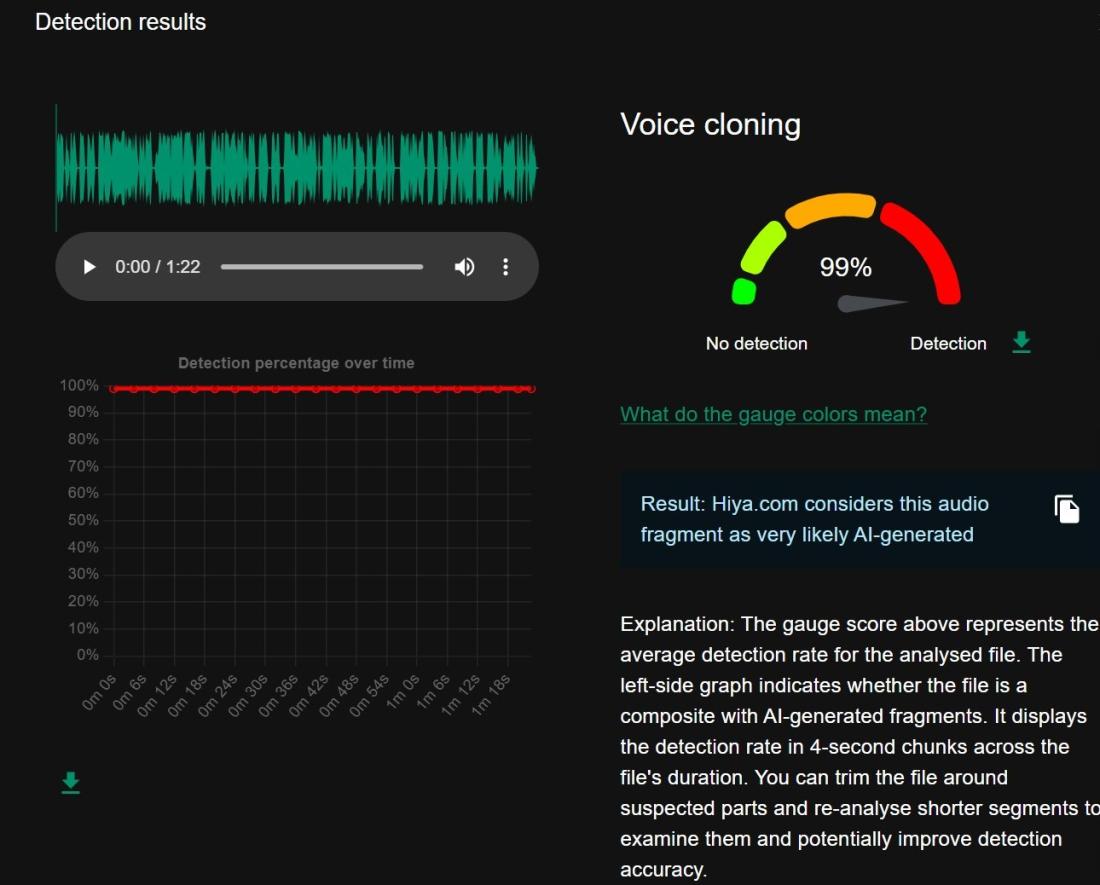Click the 'Detection percentage over time' chart title

pos(296,363)
